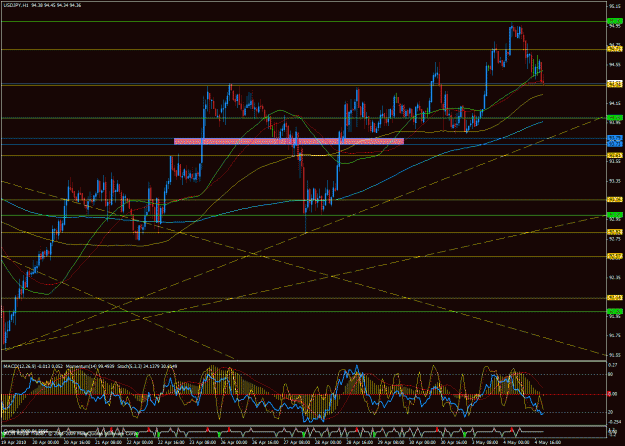Select the blue 93.79 price tag
625x446 pixels.
[615, 138]
